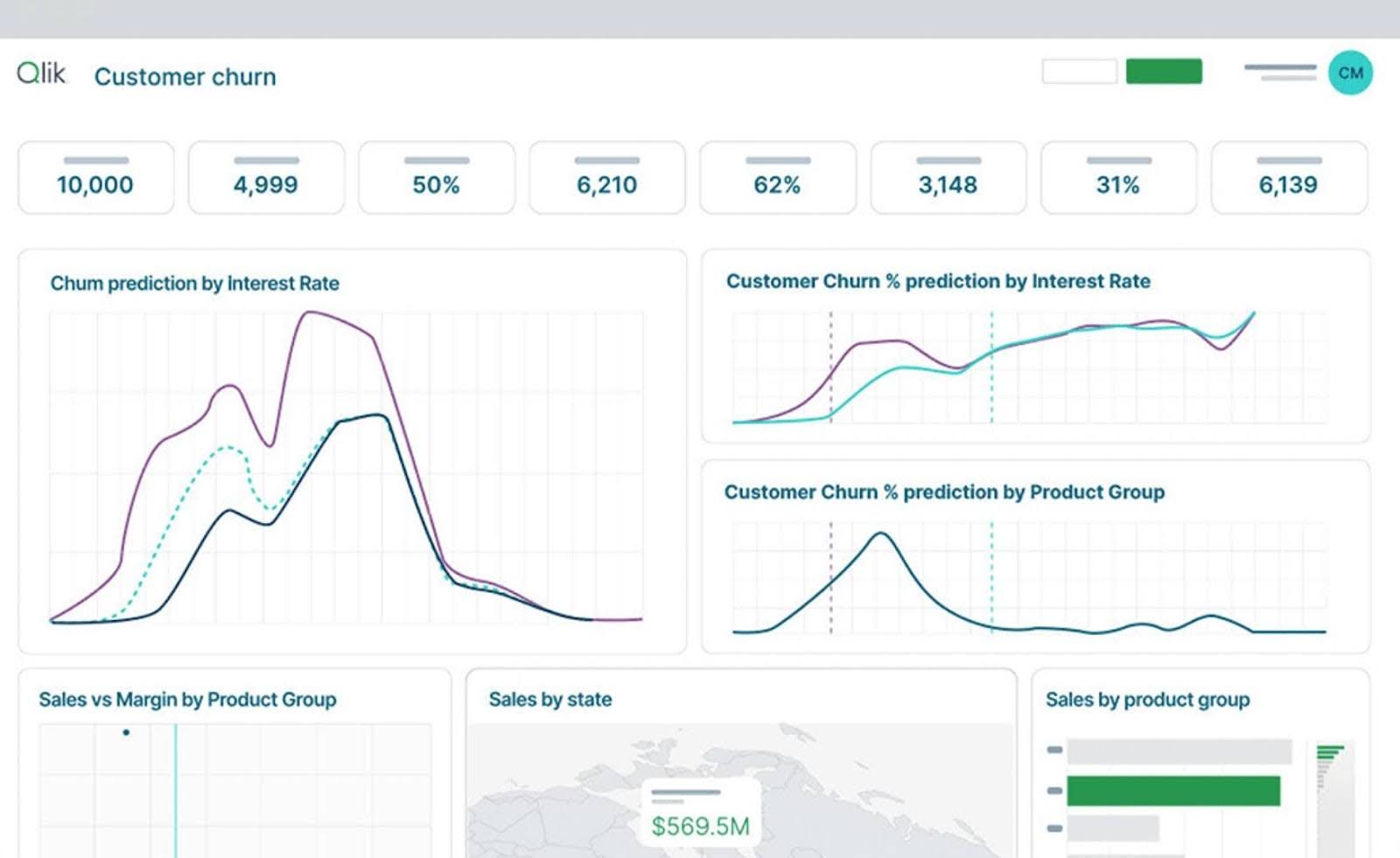Viewport: 1400px width, 858px height.
Task: Click the Customer Churn % prediction by Interest Rate title
Action: (937, 281)
